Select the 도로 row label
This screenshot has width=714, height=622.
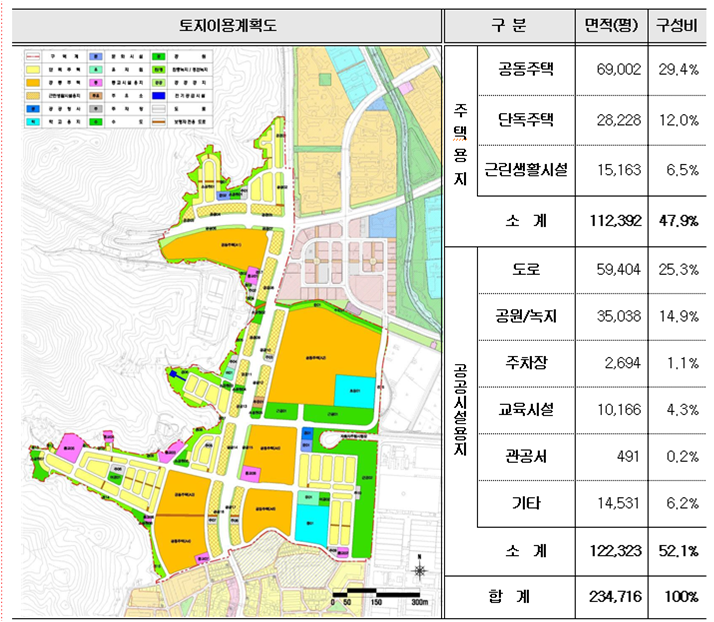click(526, 270)
